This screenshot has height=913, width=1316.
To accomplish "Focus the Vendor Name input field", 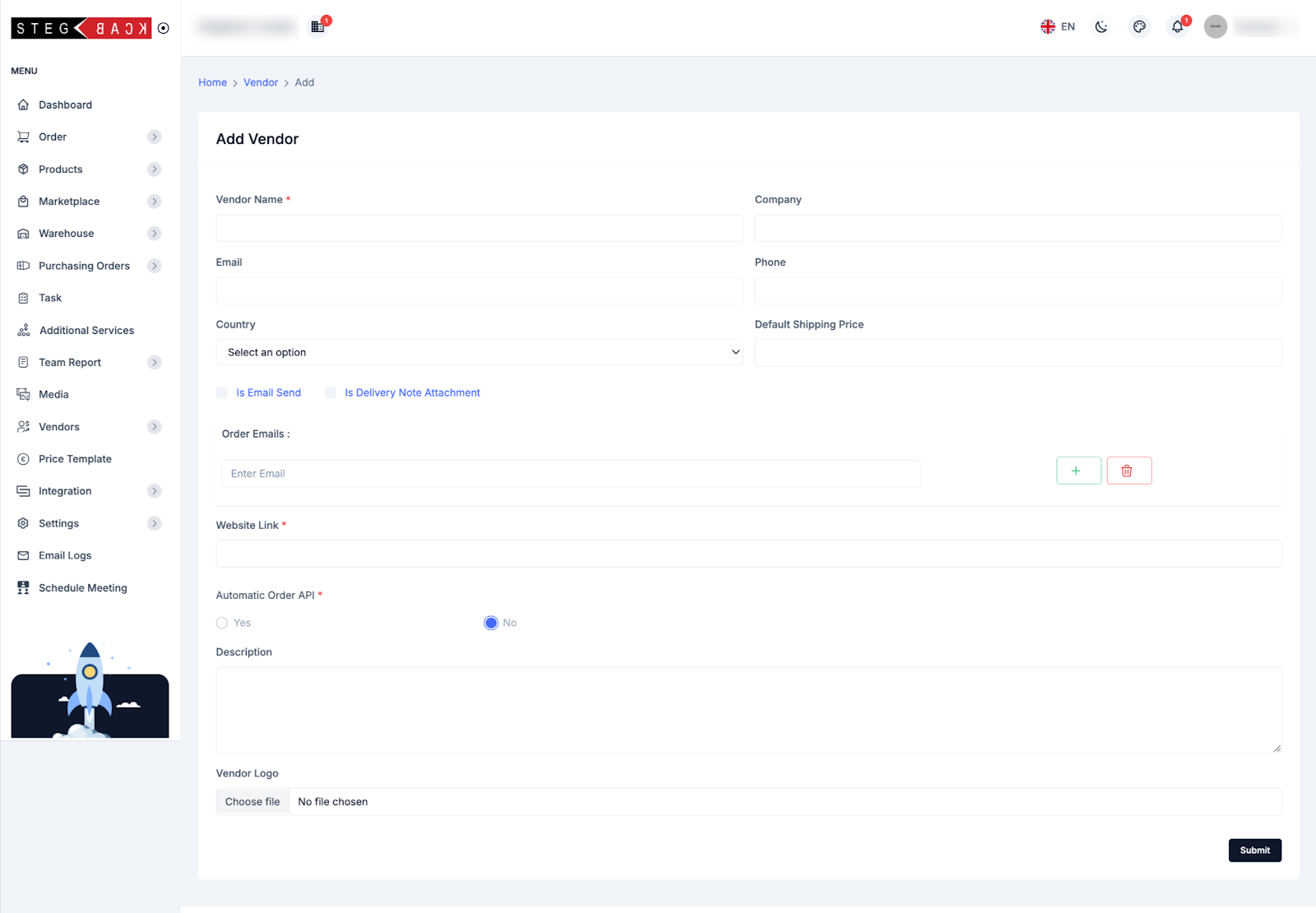I will point(479,228).
